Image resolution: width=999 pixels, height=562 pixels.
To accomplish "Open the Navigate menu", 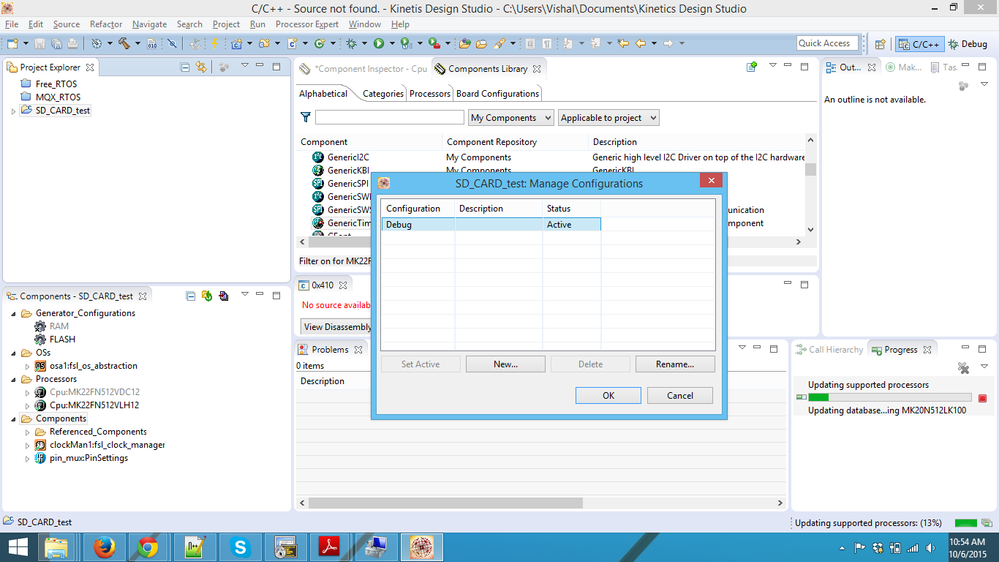I will [x=149, y=24].
